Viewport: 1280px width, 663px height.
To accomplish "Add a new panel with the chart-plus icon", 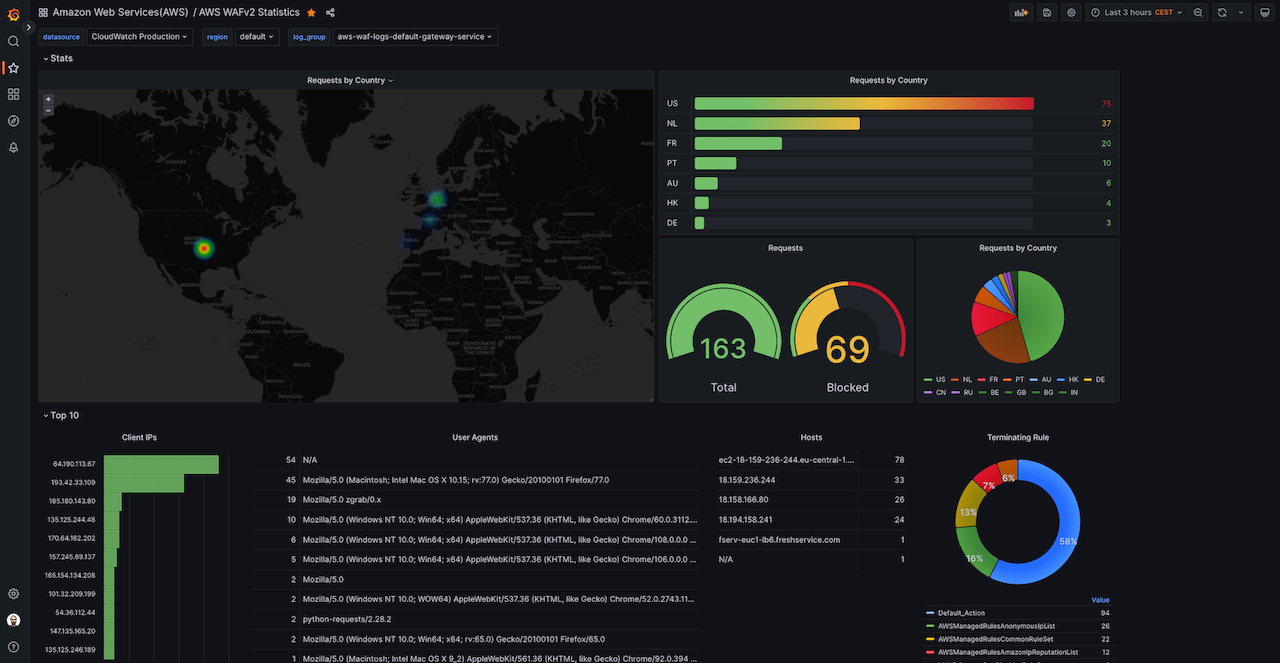I will (x=1021, y=12).
